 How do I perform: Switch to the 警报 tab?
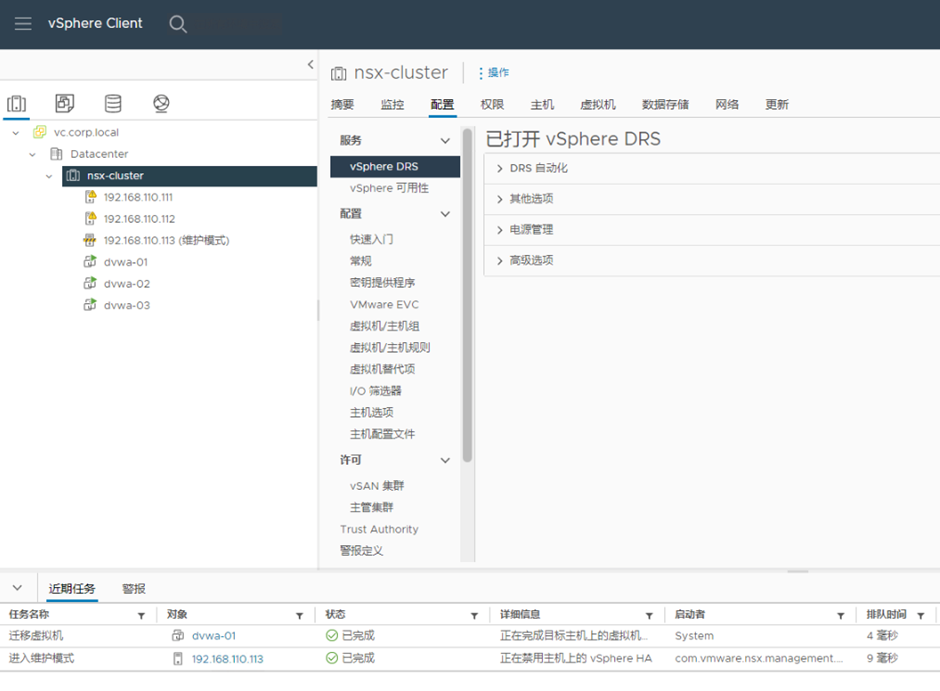(x=134, y=589)
